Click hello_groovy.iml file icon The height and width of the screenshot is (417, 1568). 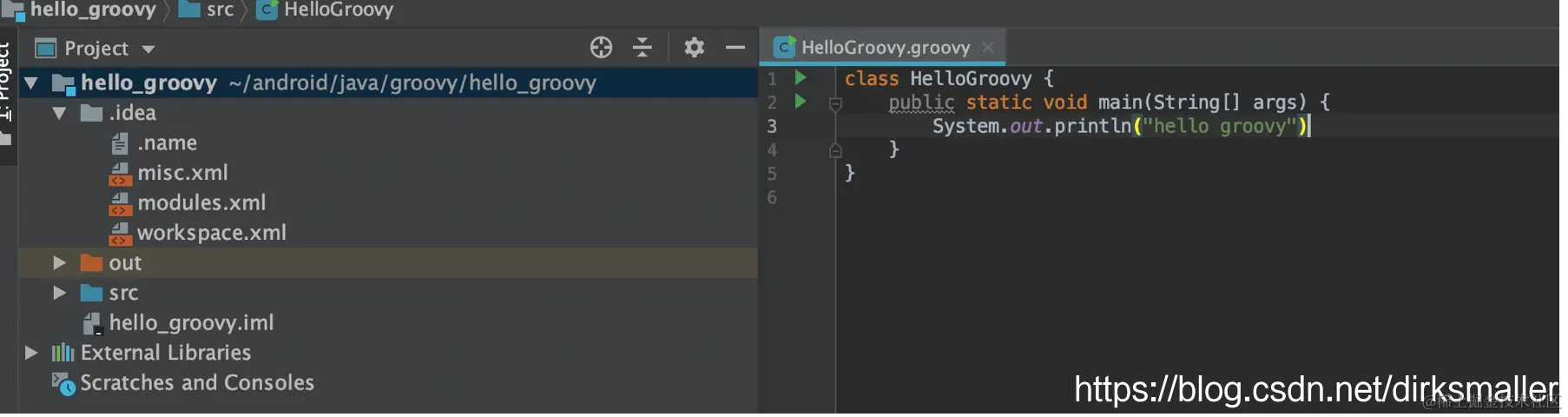93,323
